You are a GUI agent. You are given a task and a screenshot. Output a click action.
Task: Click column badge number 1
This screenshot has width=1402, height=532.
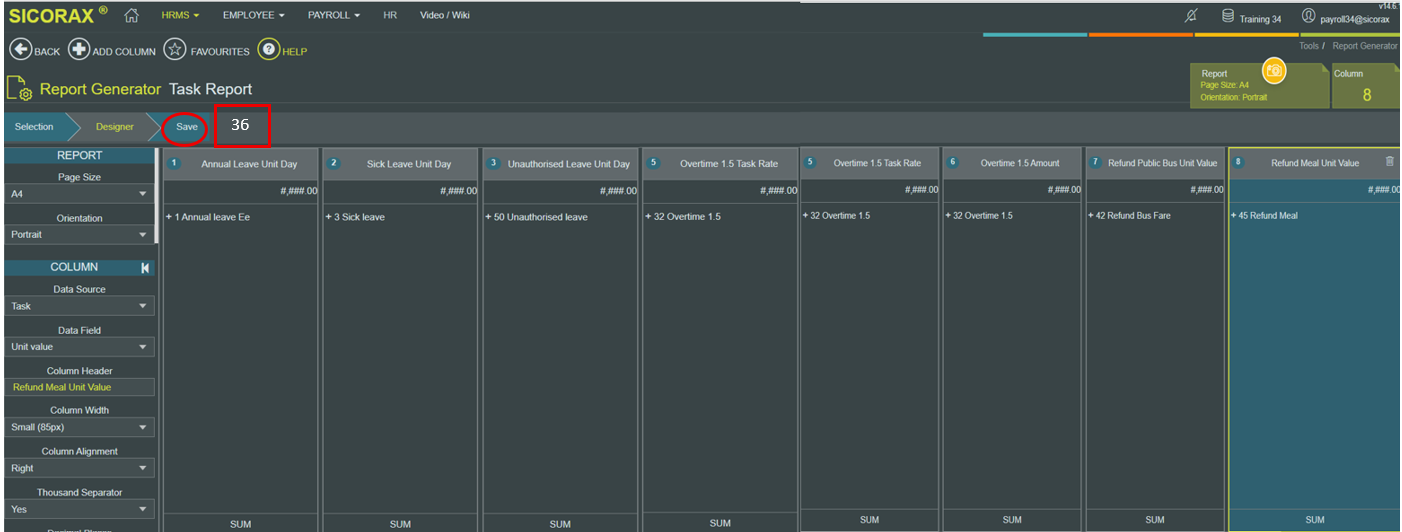pyautogui.click(x=174, y=163)
